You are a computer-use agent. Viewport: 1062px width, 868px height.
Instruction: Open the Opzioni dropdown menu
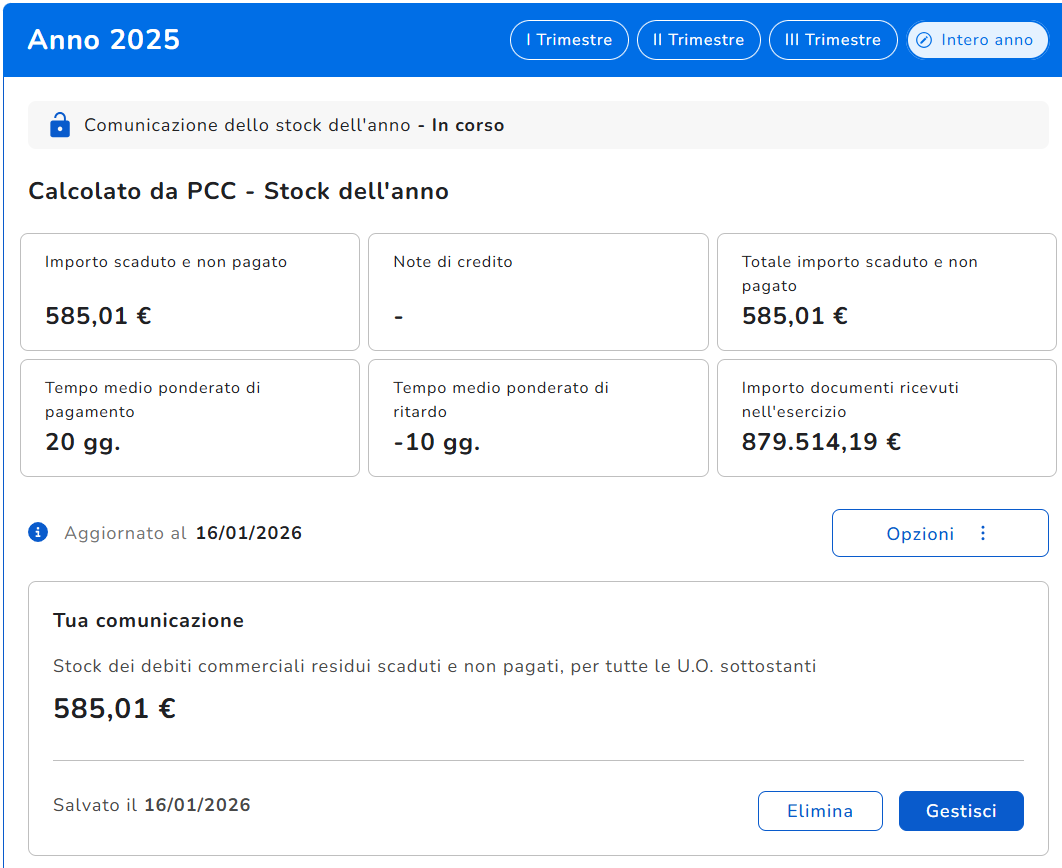tap(939, 533)
